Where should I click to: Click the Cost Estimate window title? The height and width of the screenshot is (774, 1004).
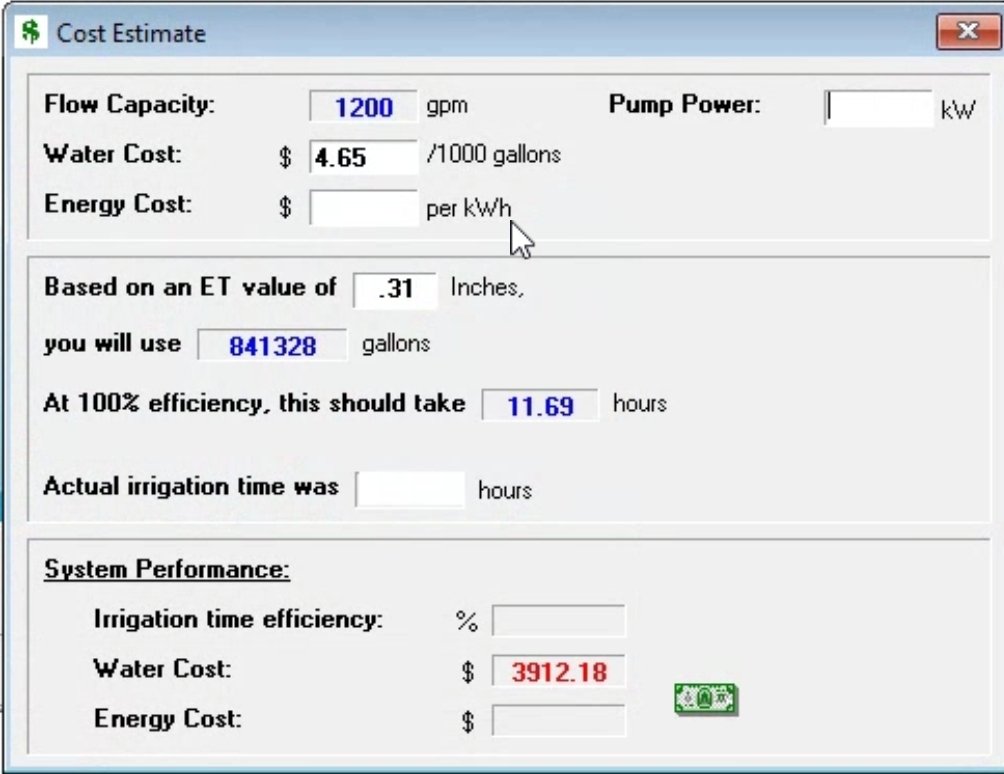[131, 33]
